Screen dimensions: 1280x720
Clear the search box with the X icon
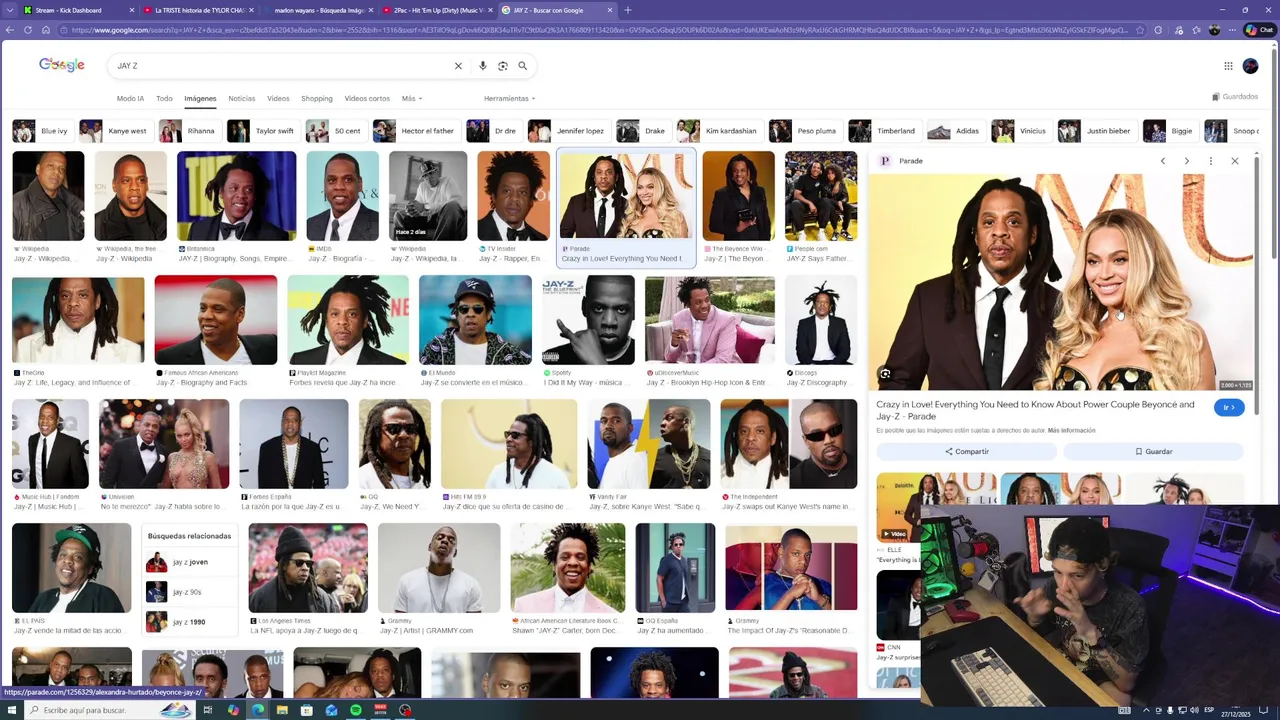coord(458,66)
